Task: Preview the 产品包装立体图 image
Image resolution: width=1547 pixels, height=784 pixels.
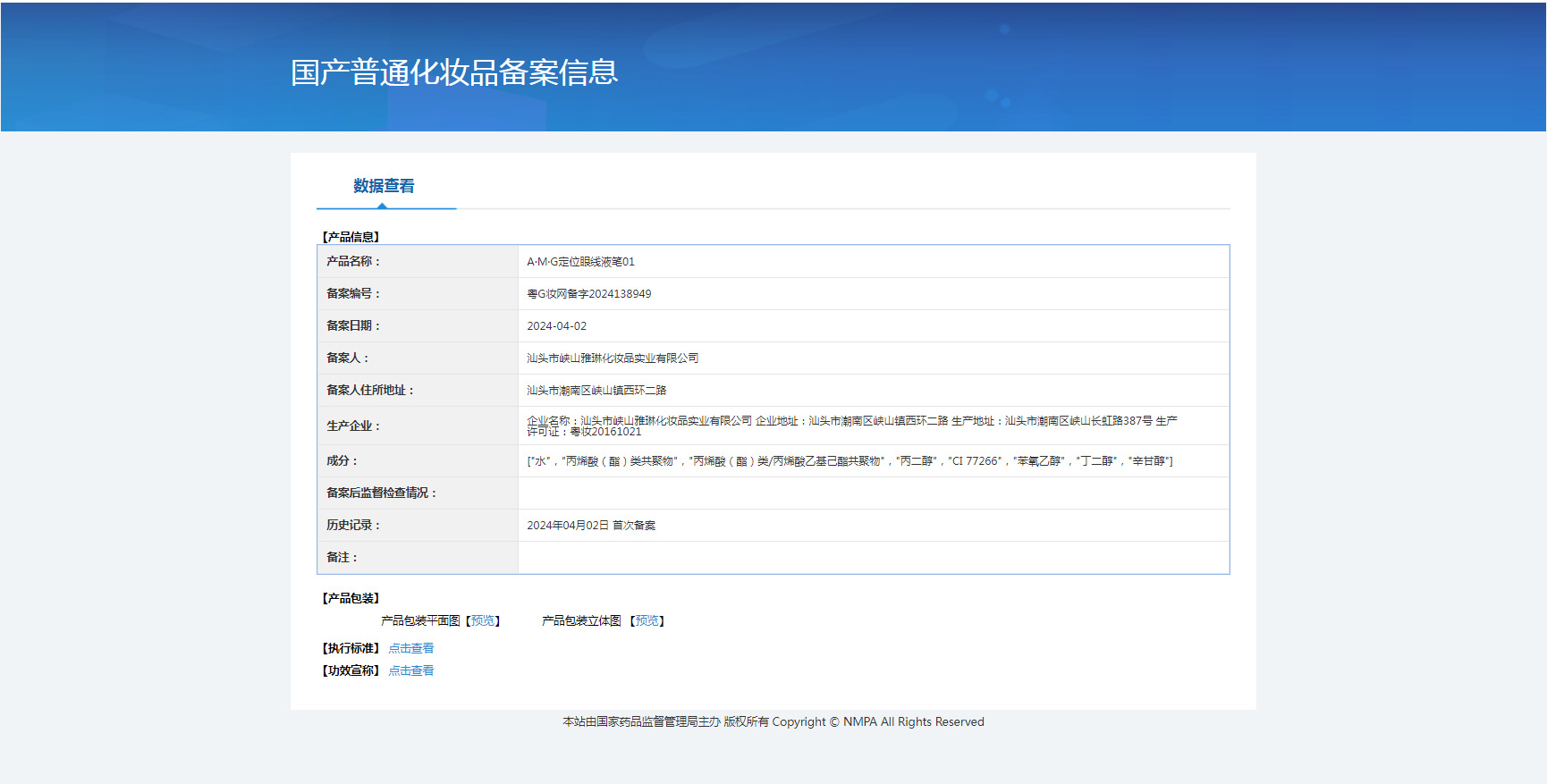Action: 647,620
